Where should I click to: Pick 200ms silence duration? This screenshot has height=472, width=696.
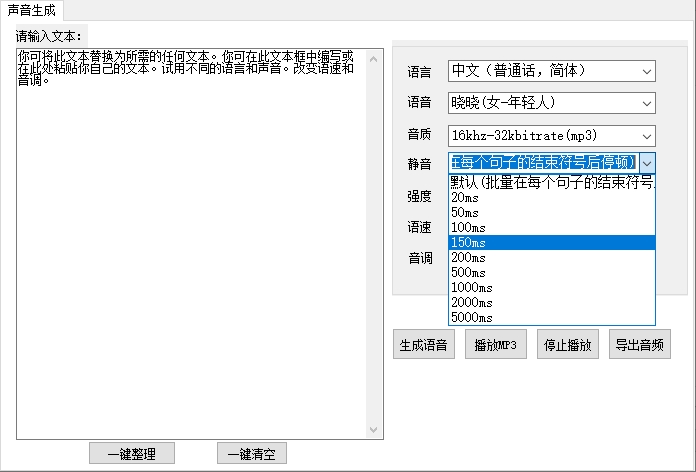[x=551, y=258]
